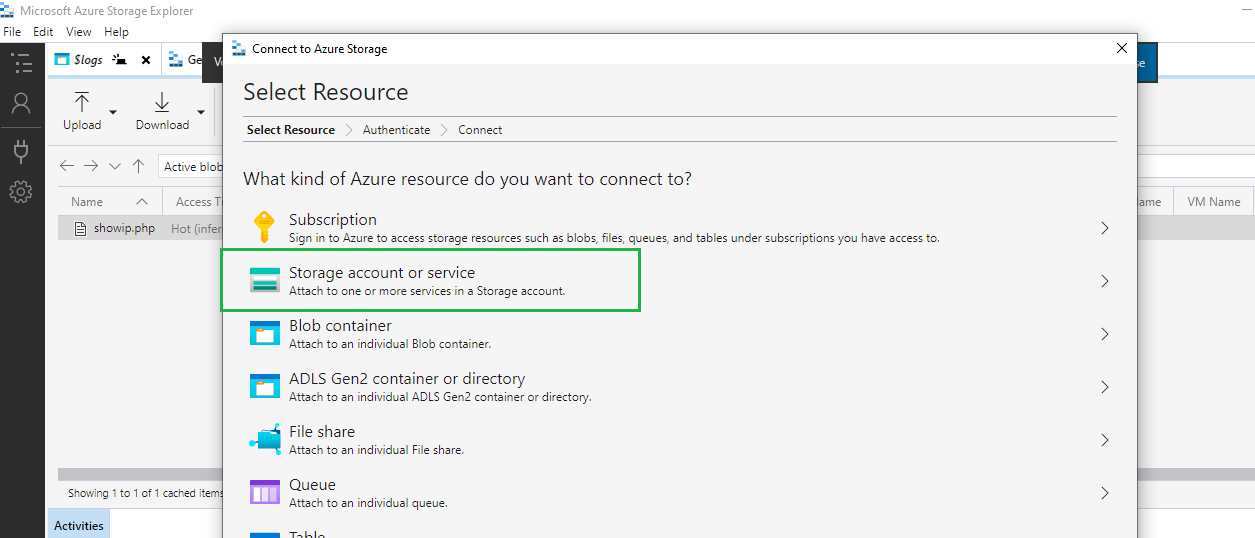Open the Help menu

pos(116,32)
